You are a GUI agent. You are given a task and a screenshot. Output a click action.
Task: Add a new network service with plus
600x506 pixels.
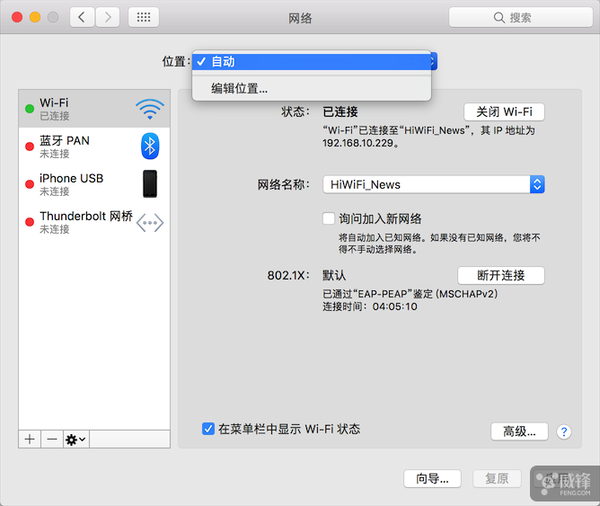(29, 439)
